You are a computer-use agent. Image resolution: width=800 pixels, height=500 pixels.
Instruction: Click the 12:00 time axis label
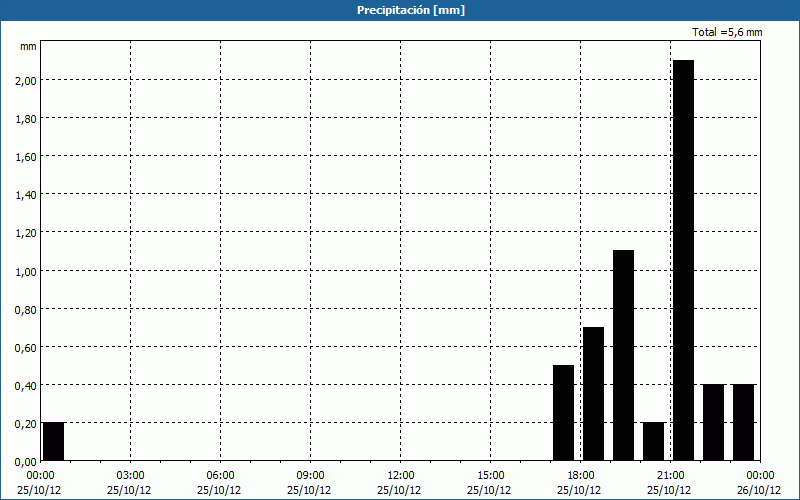[401, 476]
